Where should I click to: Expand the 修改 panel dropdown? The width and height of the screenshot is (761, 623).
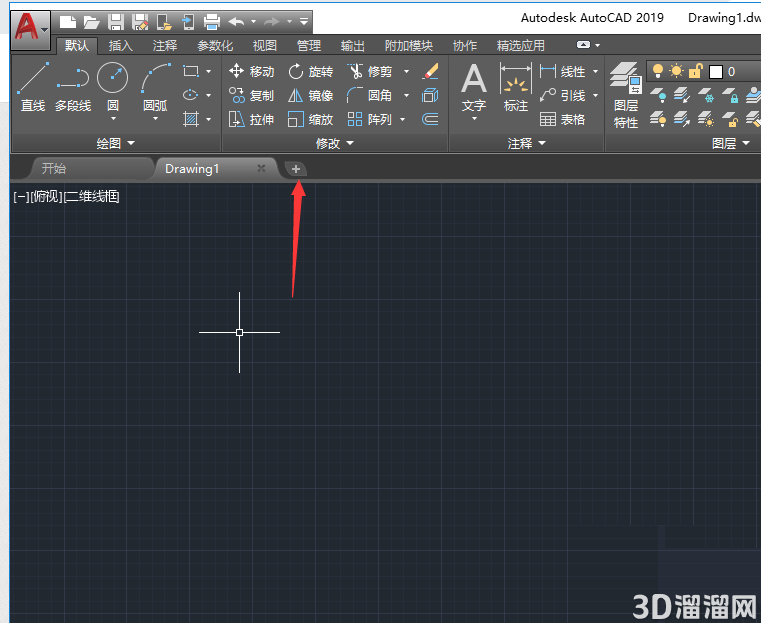point(335,143)
